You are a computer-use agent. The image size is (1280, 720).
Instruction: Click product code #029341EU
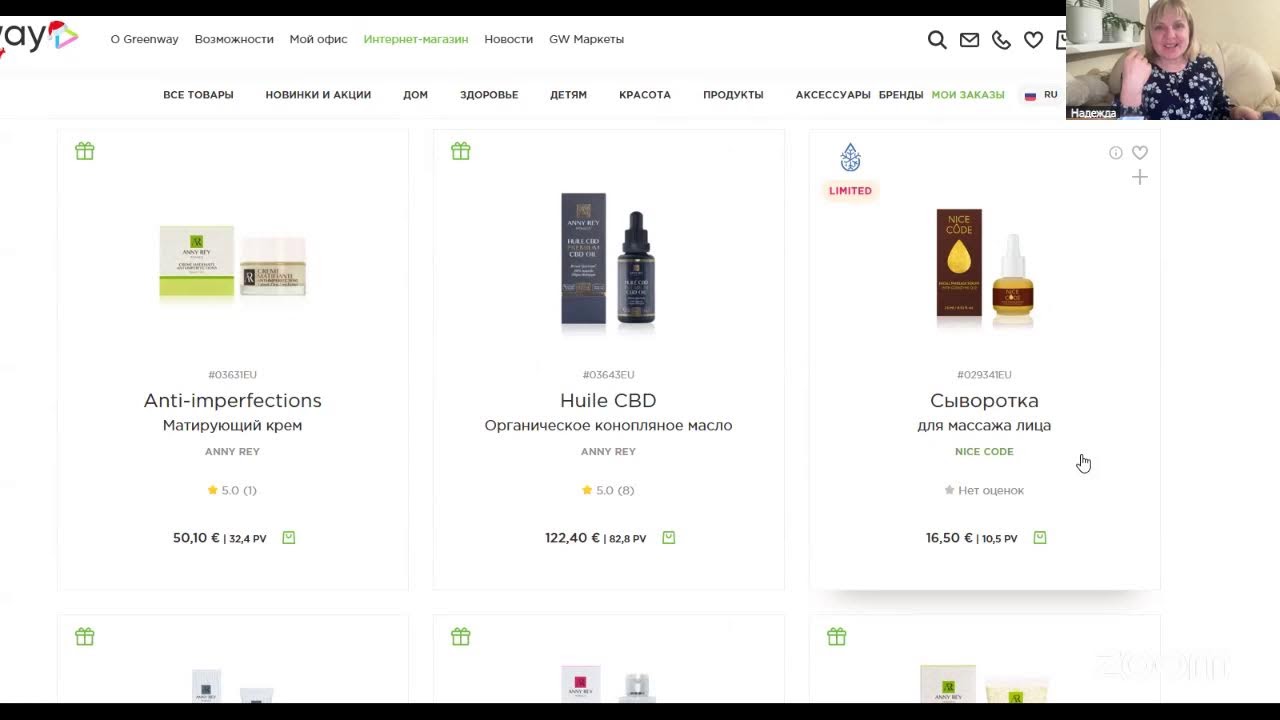click(984, 375)
